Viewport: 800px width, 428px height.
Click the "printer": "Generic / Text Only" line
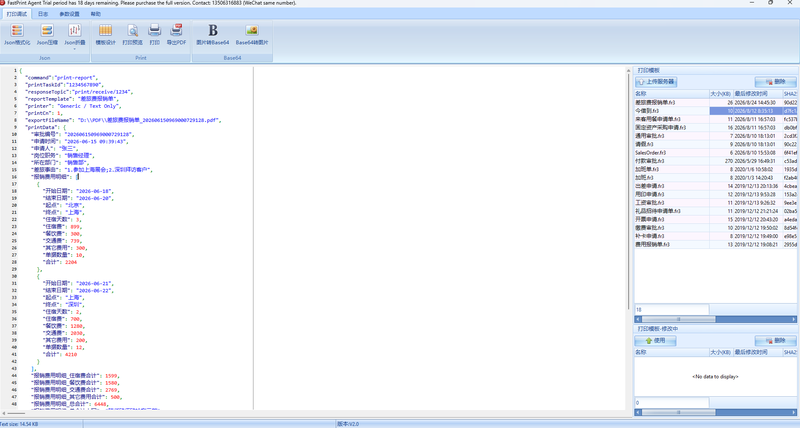coord(73,106)
